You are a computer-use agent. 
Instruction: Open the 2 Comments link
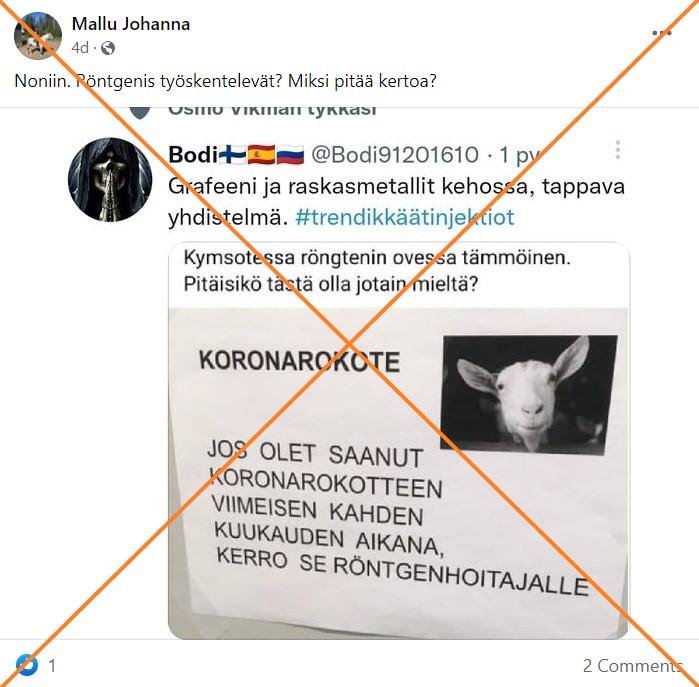pos(633,666)
